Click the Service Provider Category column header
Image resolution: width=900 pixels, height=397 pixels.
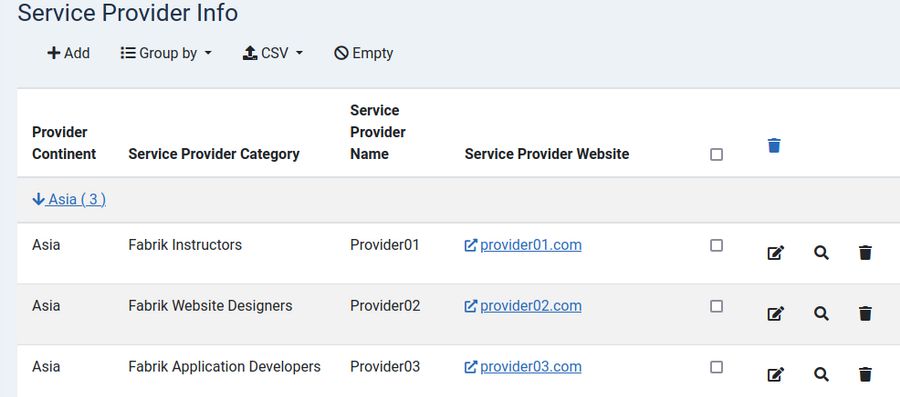(x=214, y=154)
